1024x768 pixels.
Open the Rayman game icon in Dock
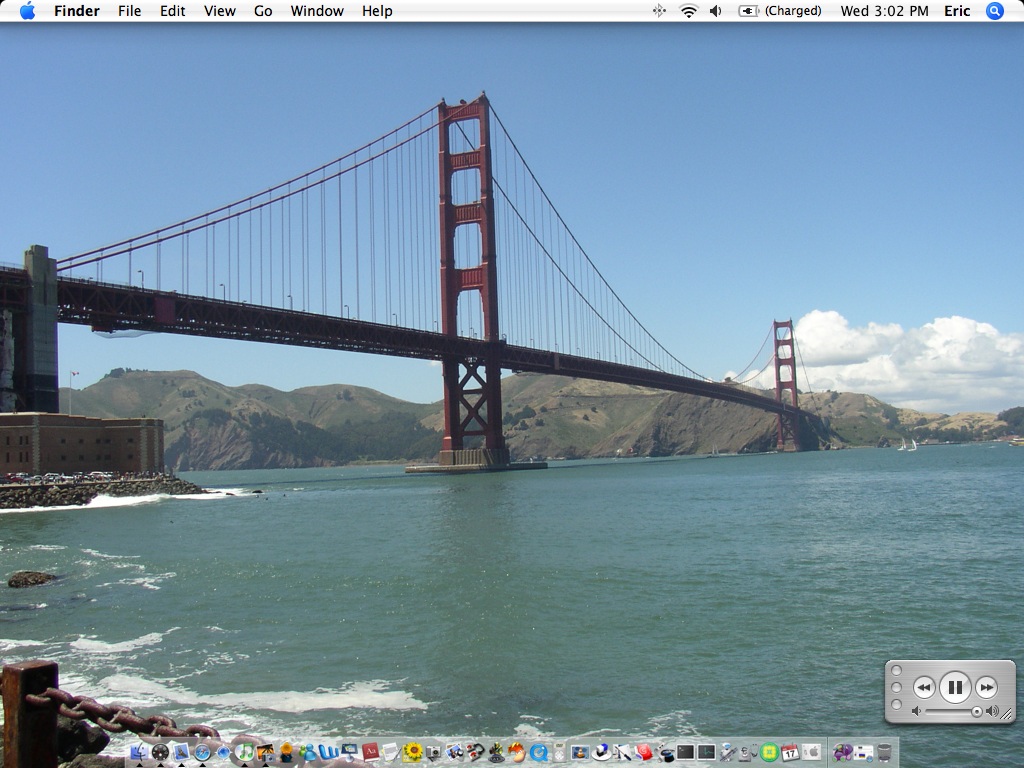point(517,752)
